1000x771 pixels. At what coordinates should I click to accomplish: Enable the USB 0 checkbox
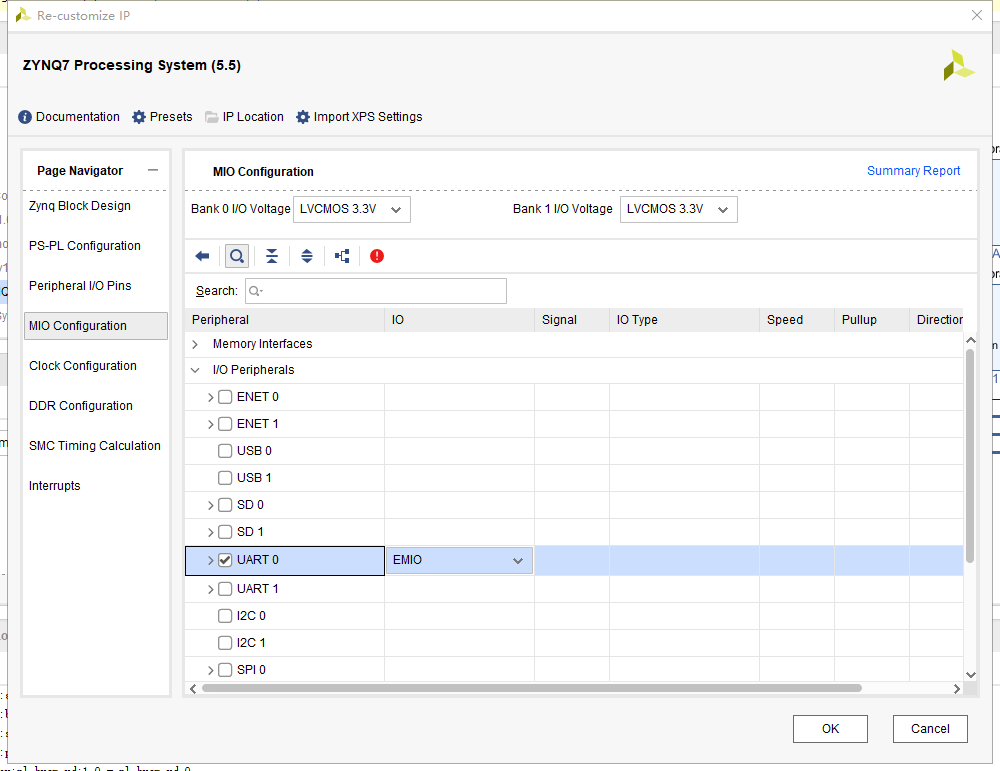tap(225, 451)
